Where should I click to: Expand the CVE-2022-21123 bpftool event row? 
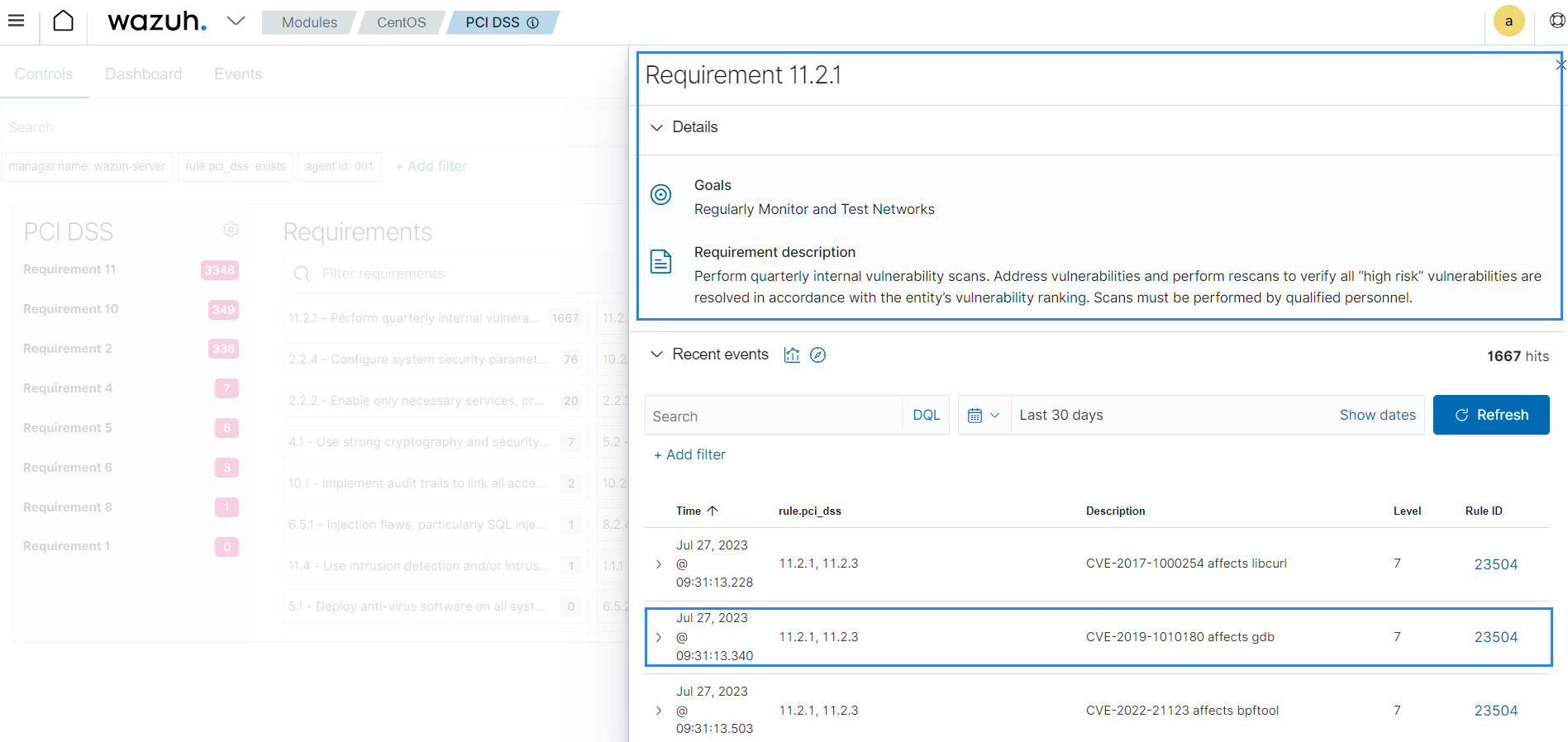[659, 711]
